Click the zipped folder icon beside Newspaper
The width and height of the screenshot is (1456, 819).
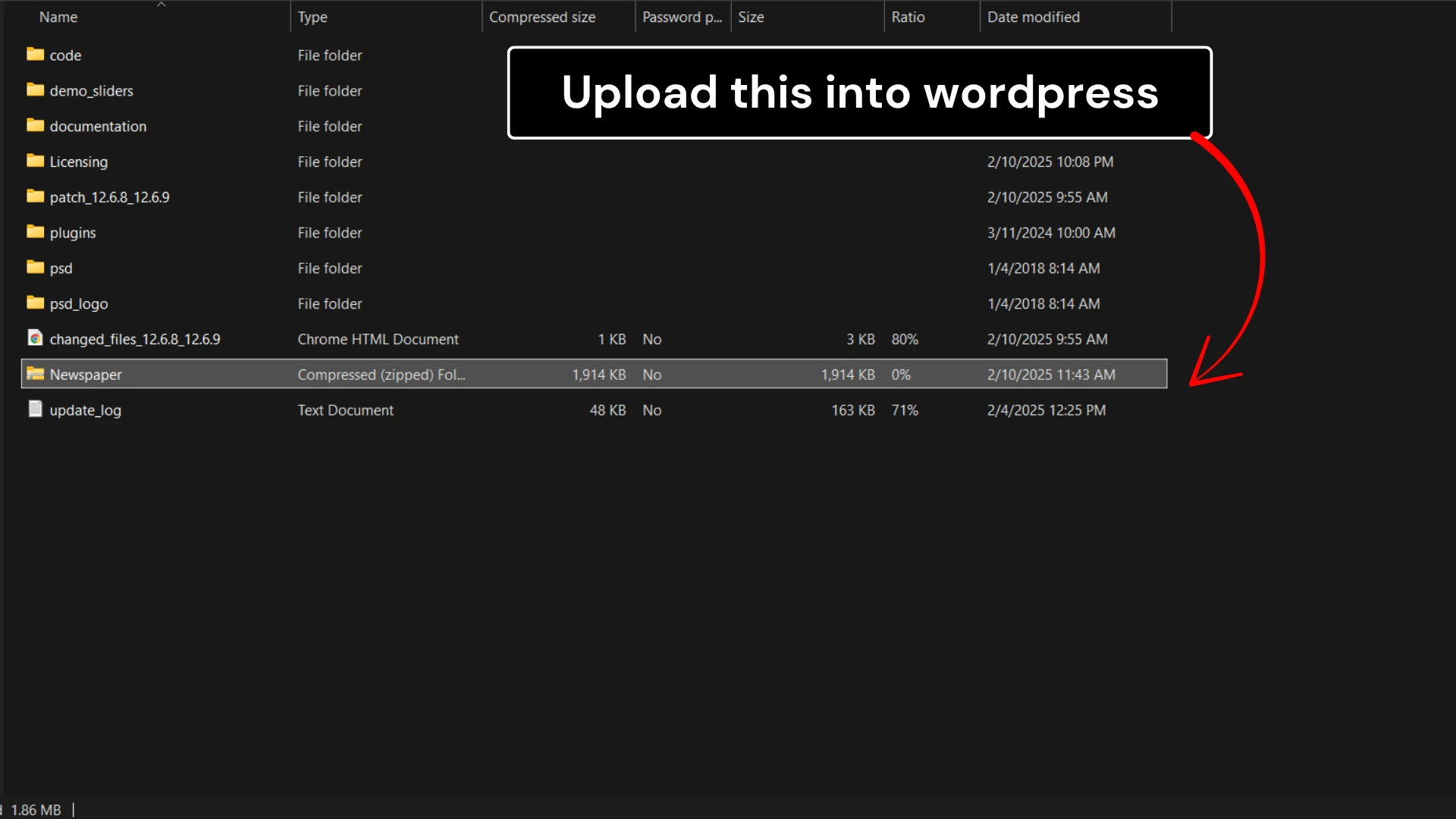pos(35,374)
